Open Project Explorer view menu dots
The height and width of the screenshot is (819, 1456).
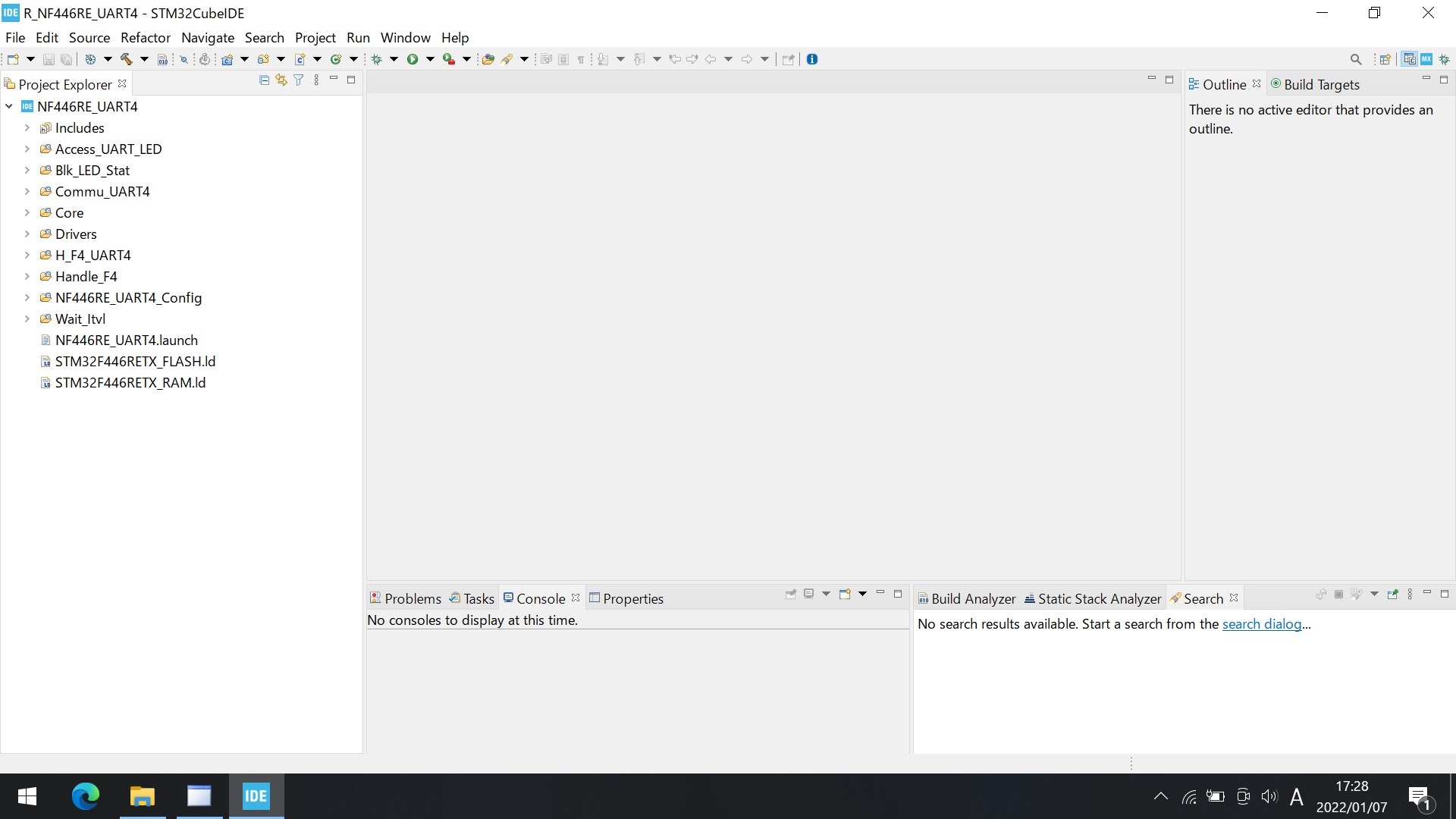[316, 80]
